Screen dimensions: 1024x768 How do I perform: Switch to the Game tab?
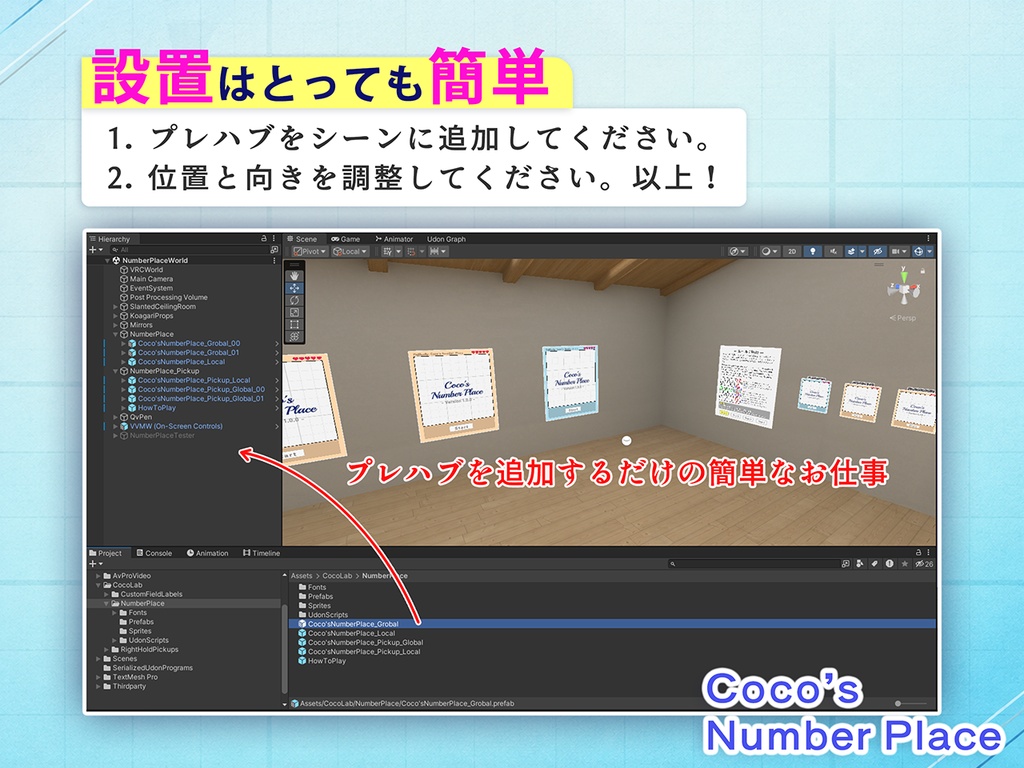(x=345, y=239)
